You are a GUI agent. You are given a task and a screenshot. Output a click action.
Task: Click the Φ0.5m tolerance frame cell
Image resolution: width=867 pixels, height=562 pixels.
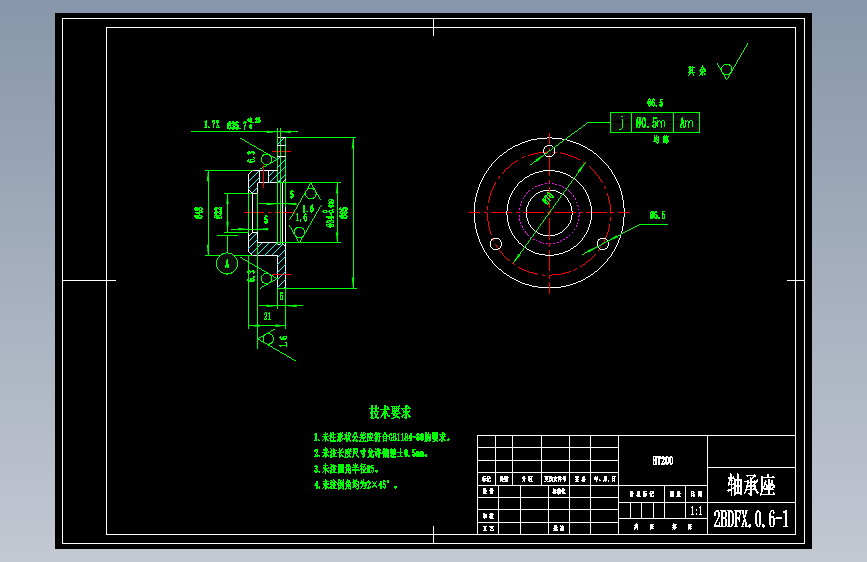(652, 123)
